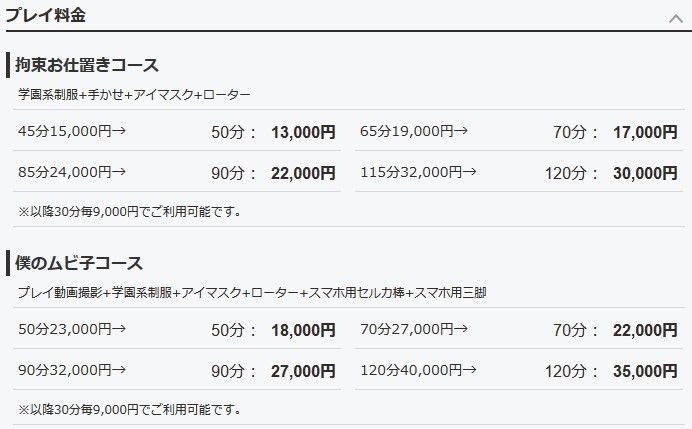Select the 拘束お仕置きコース heading
The width and height of the screenshot is (692, 429).
tap(86, 65)
